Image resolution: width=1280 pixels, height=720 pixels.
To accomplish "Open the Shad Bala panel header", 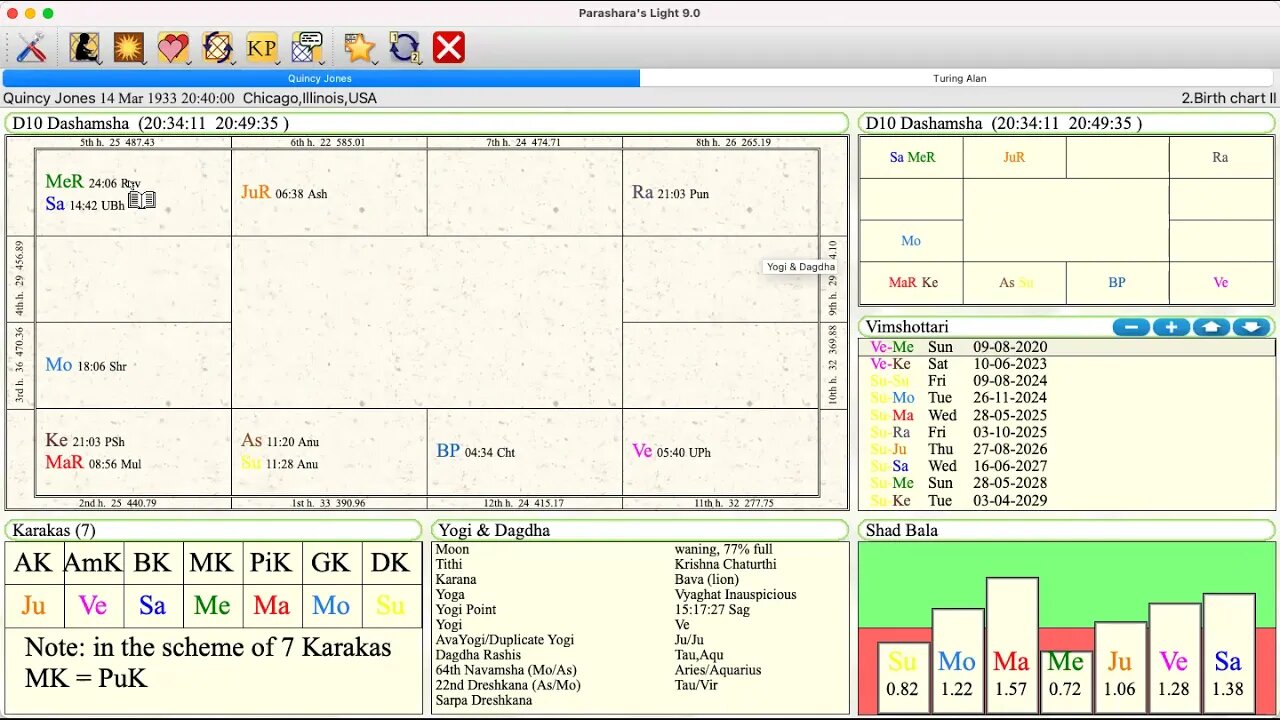I will tap(1067, 530).
